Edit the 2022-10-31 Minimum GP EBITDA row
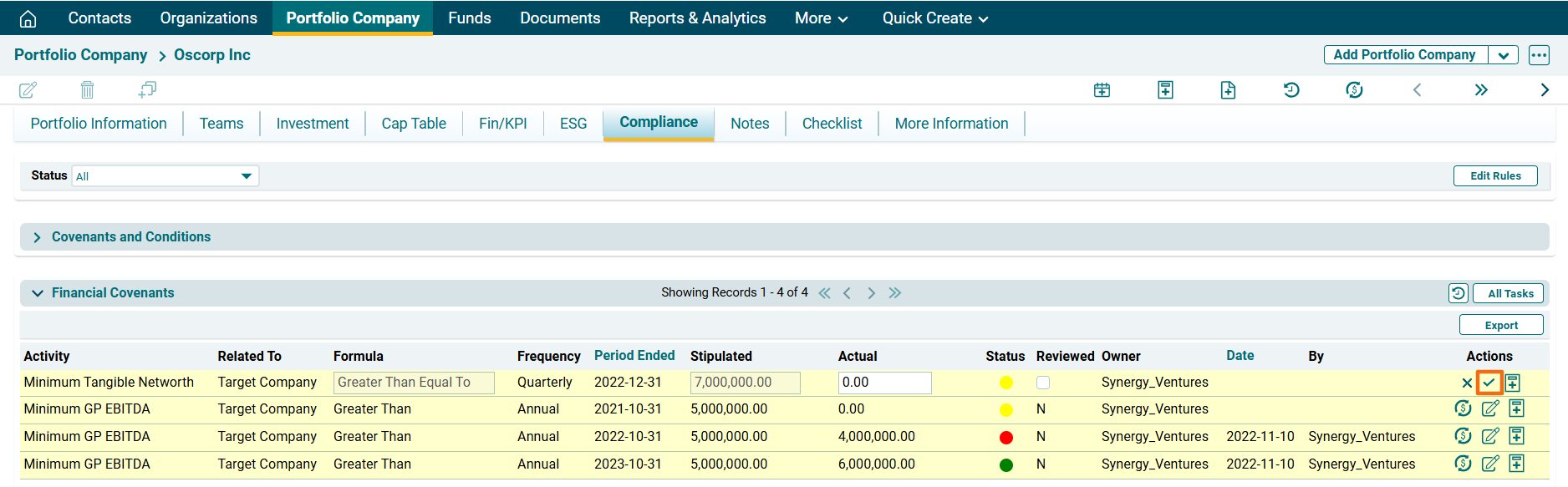Image resolution: width=1568 pixels, height=487 pixels. (1489, 436)
